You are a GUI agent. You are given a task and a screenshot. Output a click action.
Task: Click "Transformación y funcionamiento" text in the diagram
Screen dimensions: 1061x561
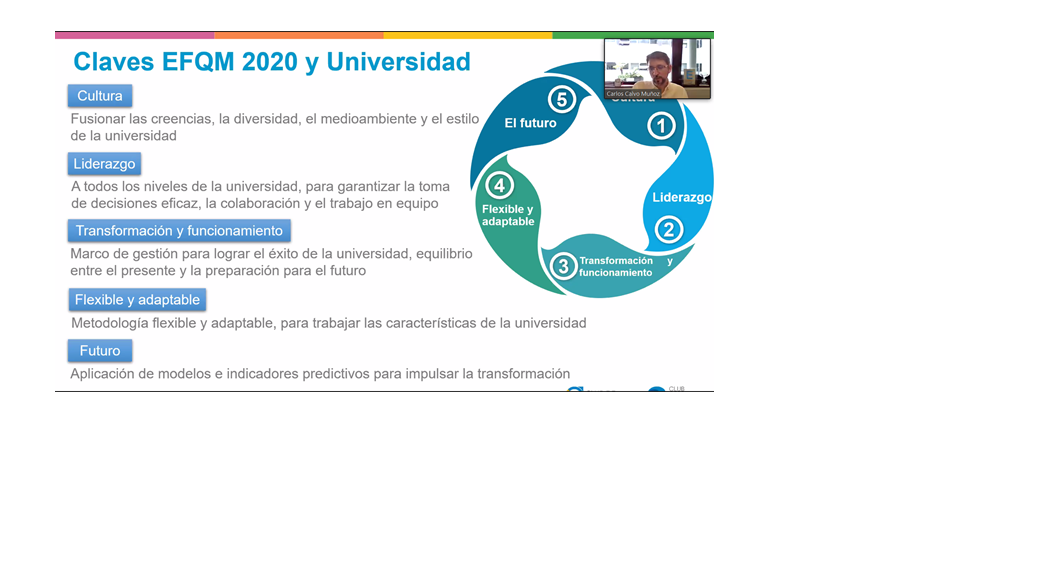[x=625, y=267]
